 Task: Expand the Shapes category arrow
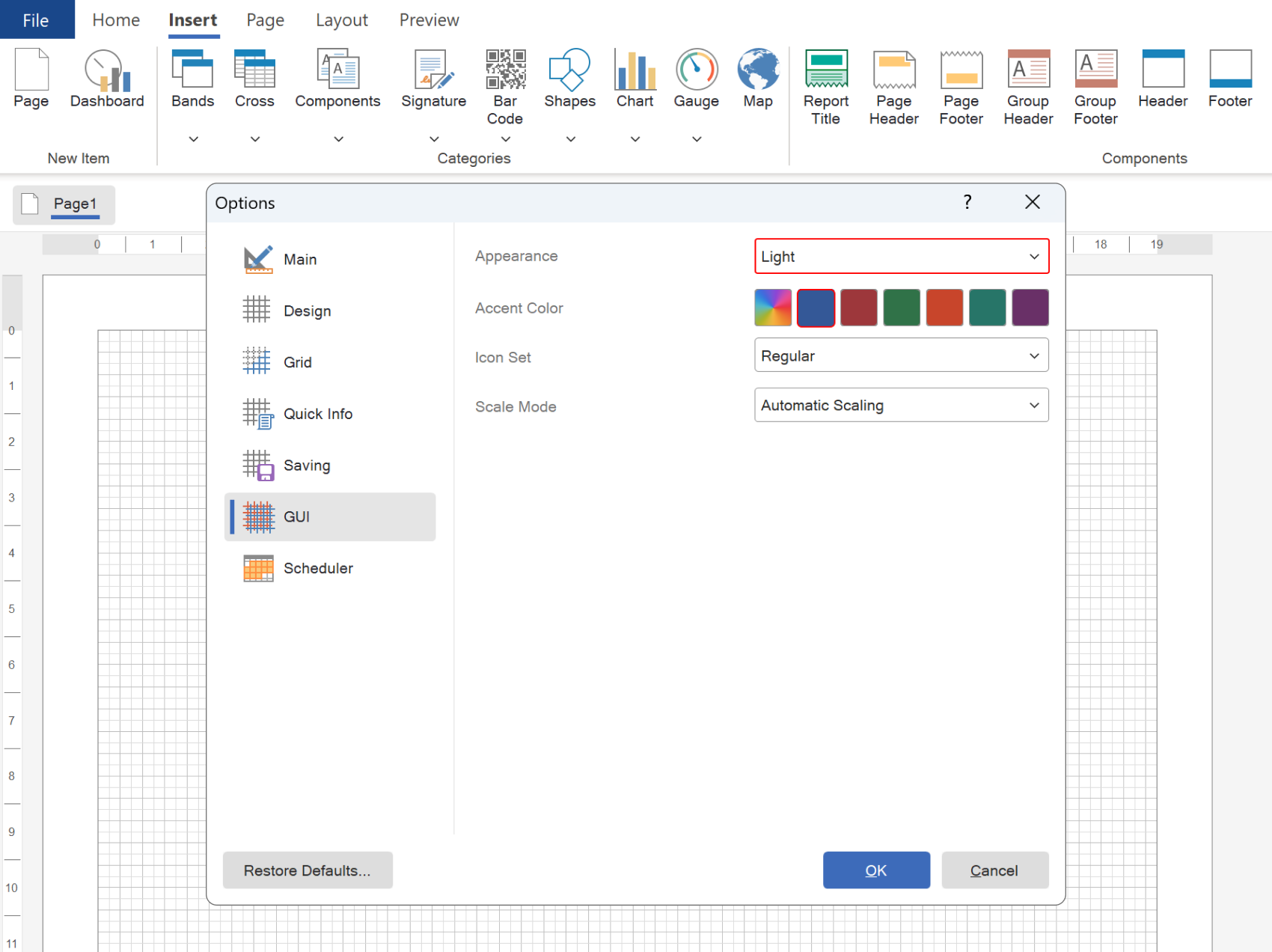(570, 139)
